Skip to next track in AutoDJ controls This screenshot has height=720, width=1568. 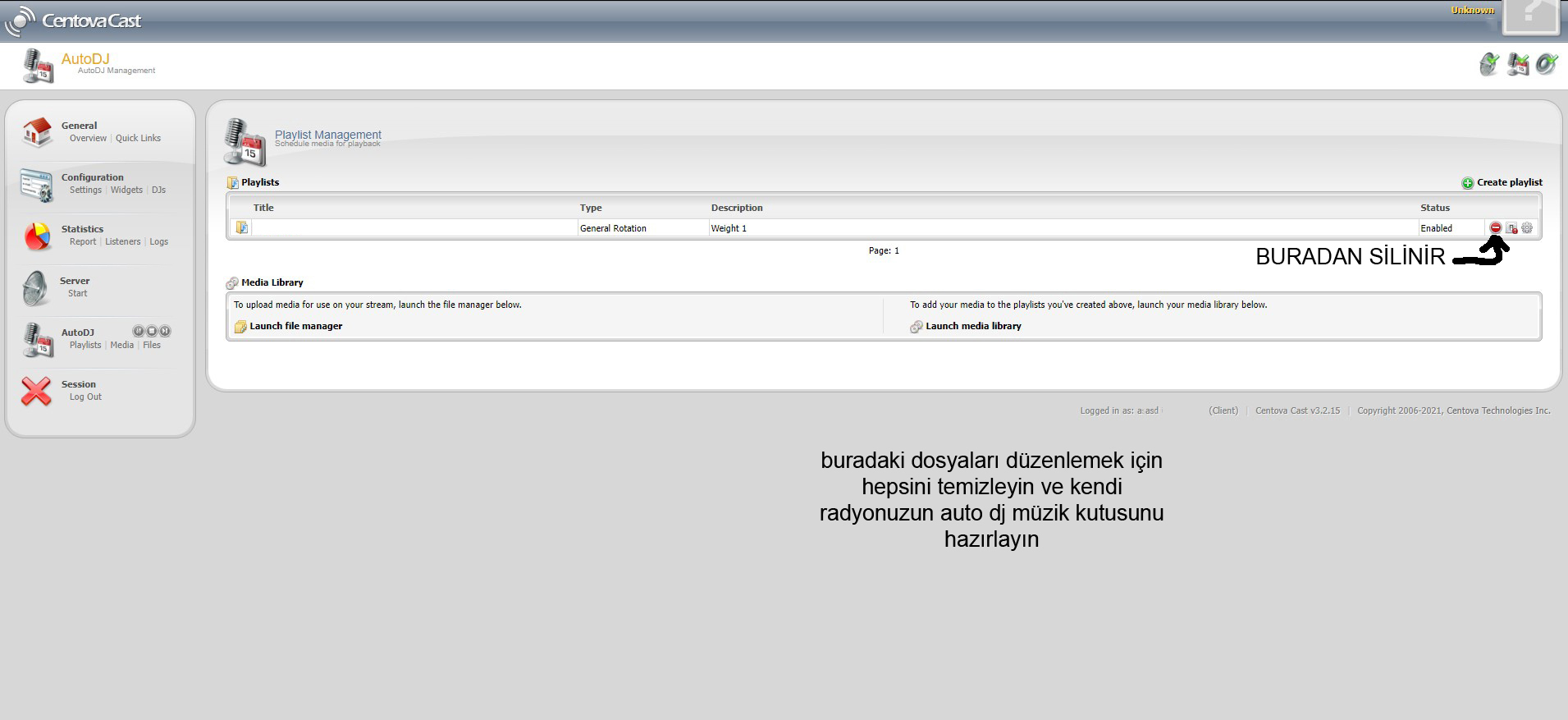point(165,332)
